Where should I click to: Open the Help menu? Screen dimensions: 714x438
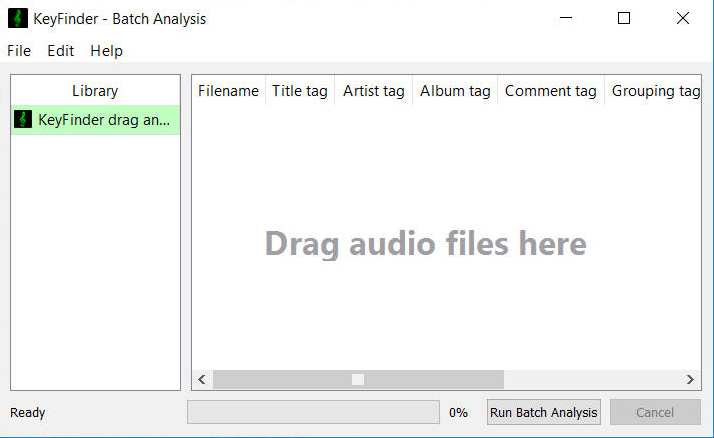[x=106, y=51]
